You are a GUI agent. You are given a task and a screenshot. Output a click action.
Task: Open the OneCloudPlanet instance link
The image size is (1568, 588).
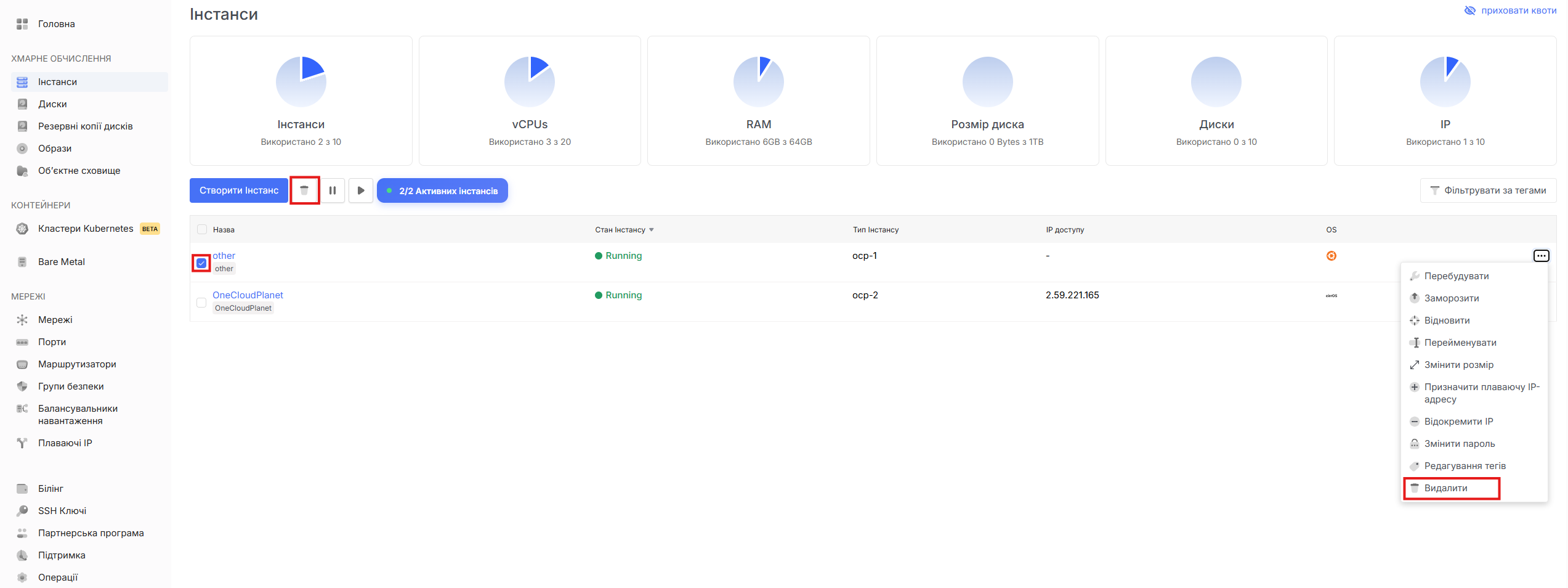click(248, 295)
